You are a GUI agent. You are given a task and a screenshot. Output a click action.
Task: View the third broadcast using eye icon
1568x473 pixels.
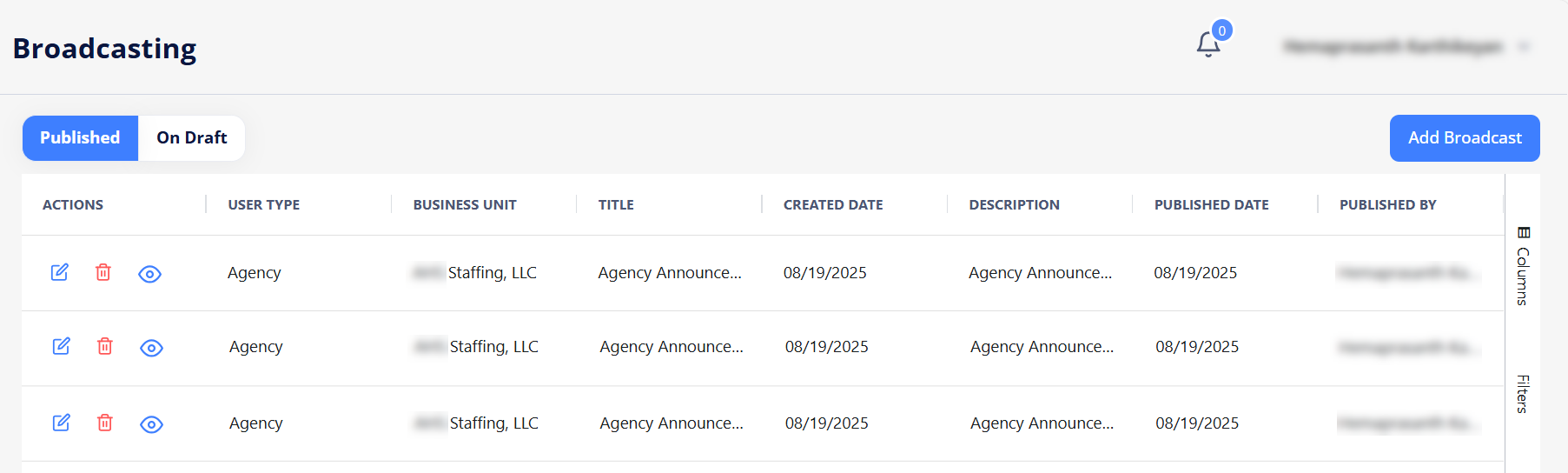point(151,424)
